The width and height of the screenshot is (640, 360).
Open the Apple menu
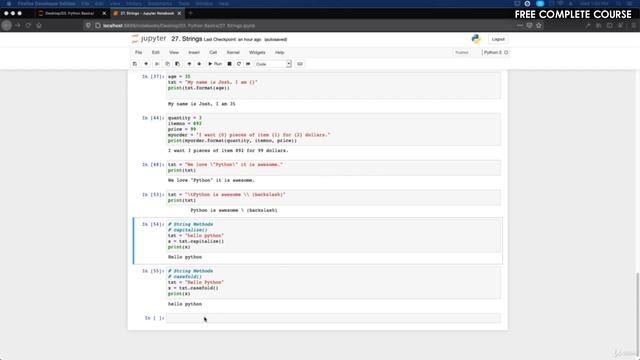[9, 3]
